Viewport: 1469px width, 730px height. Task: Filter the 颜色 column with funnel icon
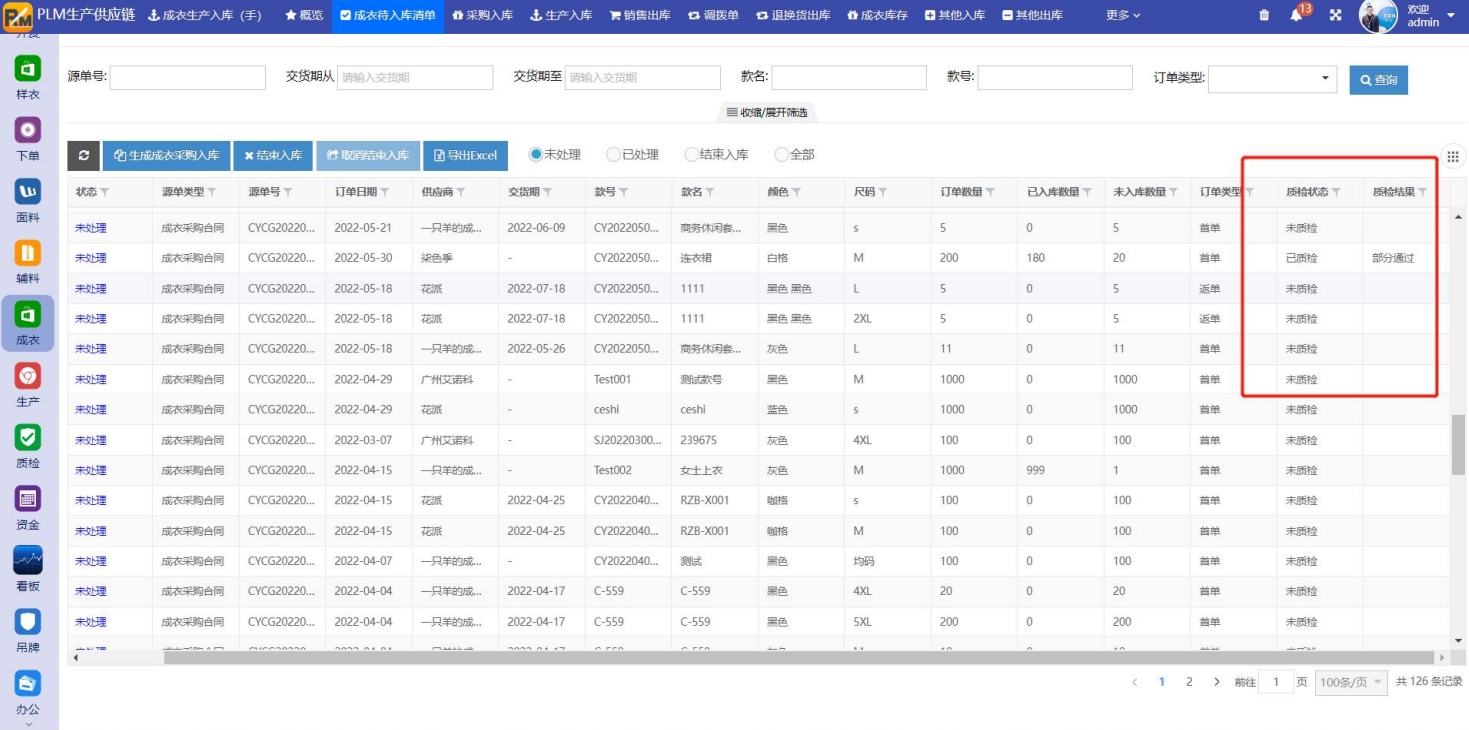click(796, 192)
